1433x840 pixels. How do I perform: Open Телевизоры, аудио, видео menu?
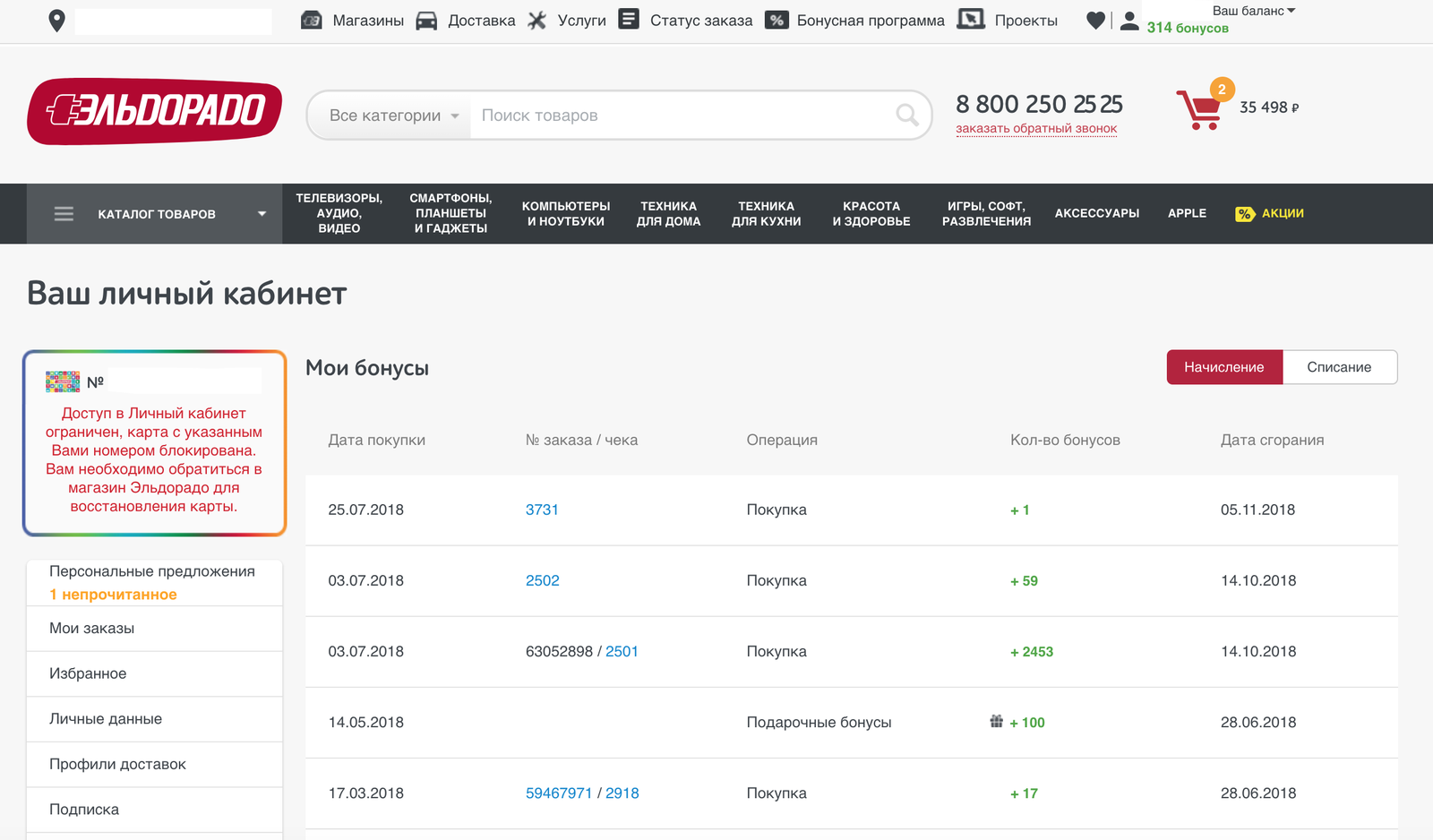tap(339, 213)
